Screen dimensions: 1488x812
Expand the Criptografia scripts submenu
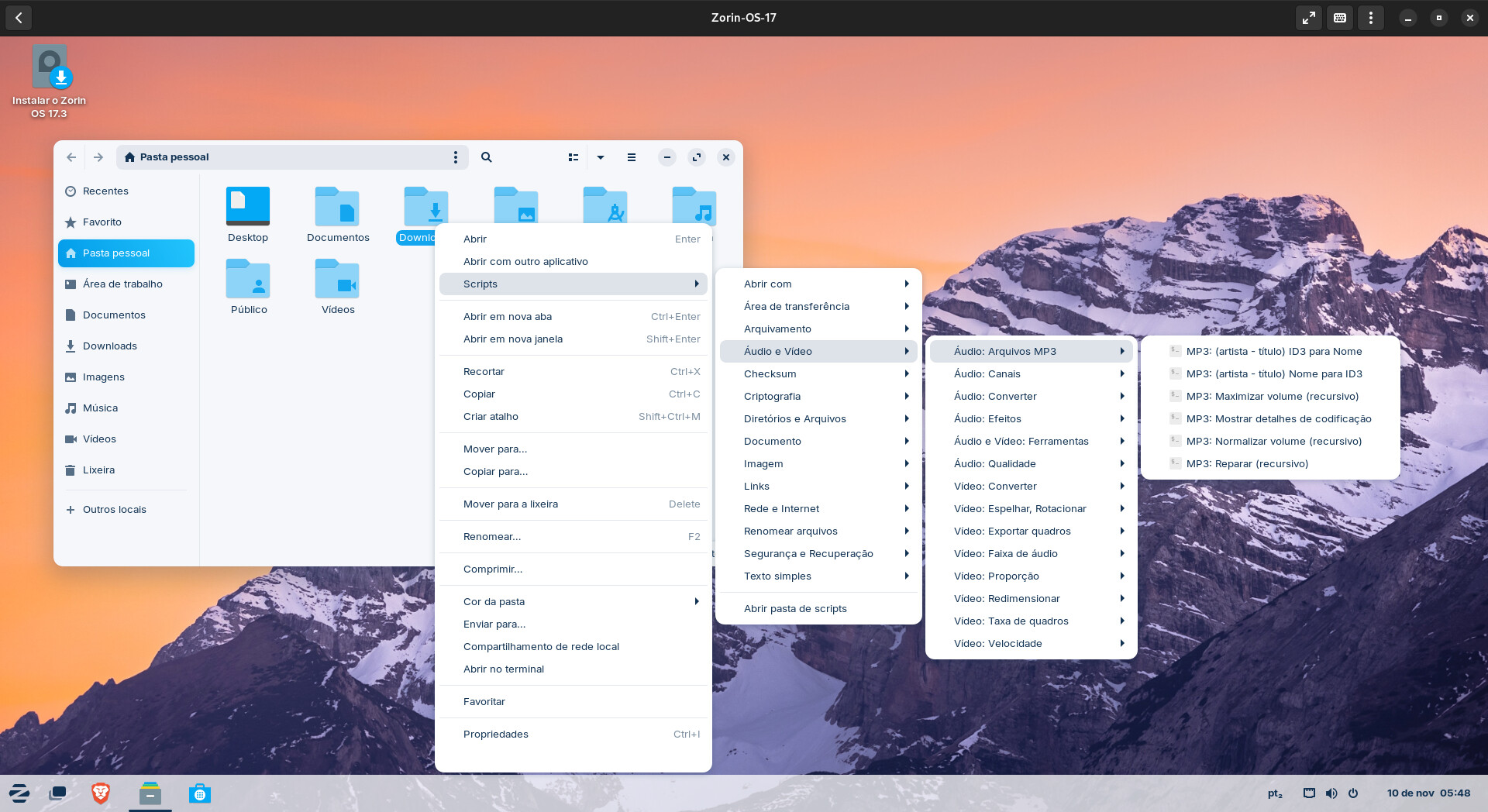(x=818, y=397)
